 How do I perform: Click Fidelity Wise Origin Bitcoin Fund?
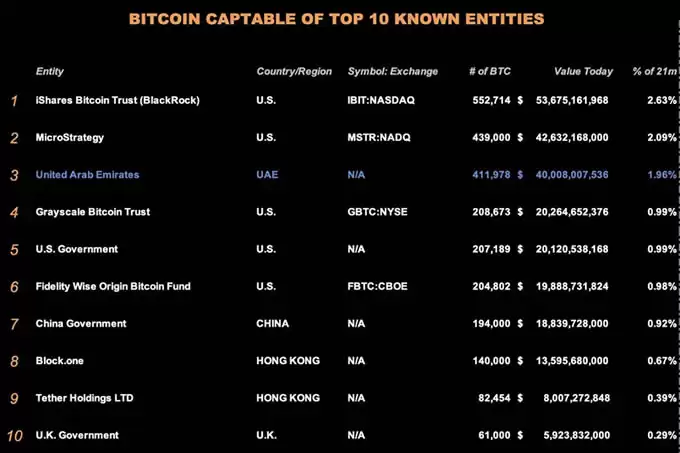pos(113,287)
